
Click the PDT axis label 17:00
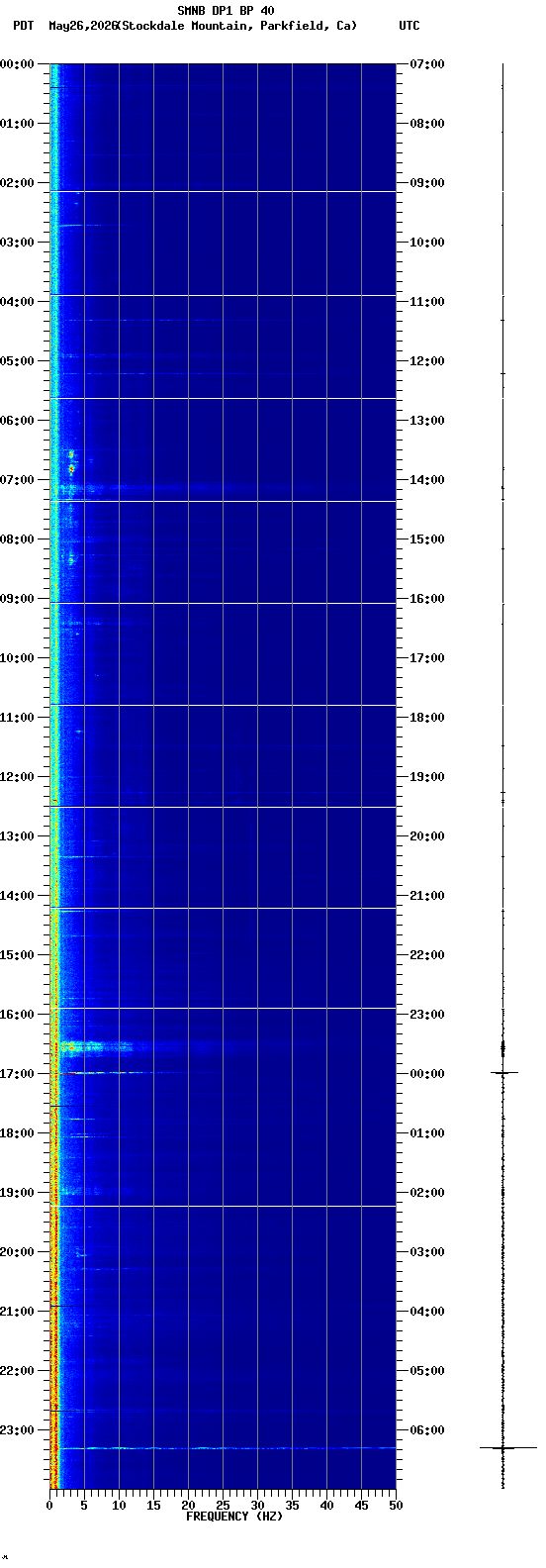tap(17, 1074)
